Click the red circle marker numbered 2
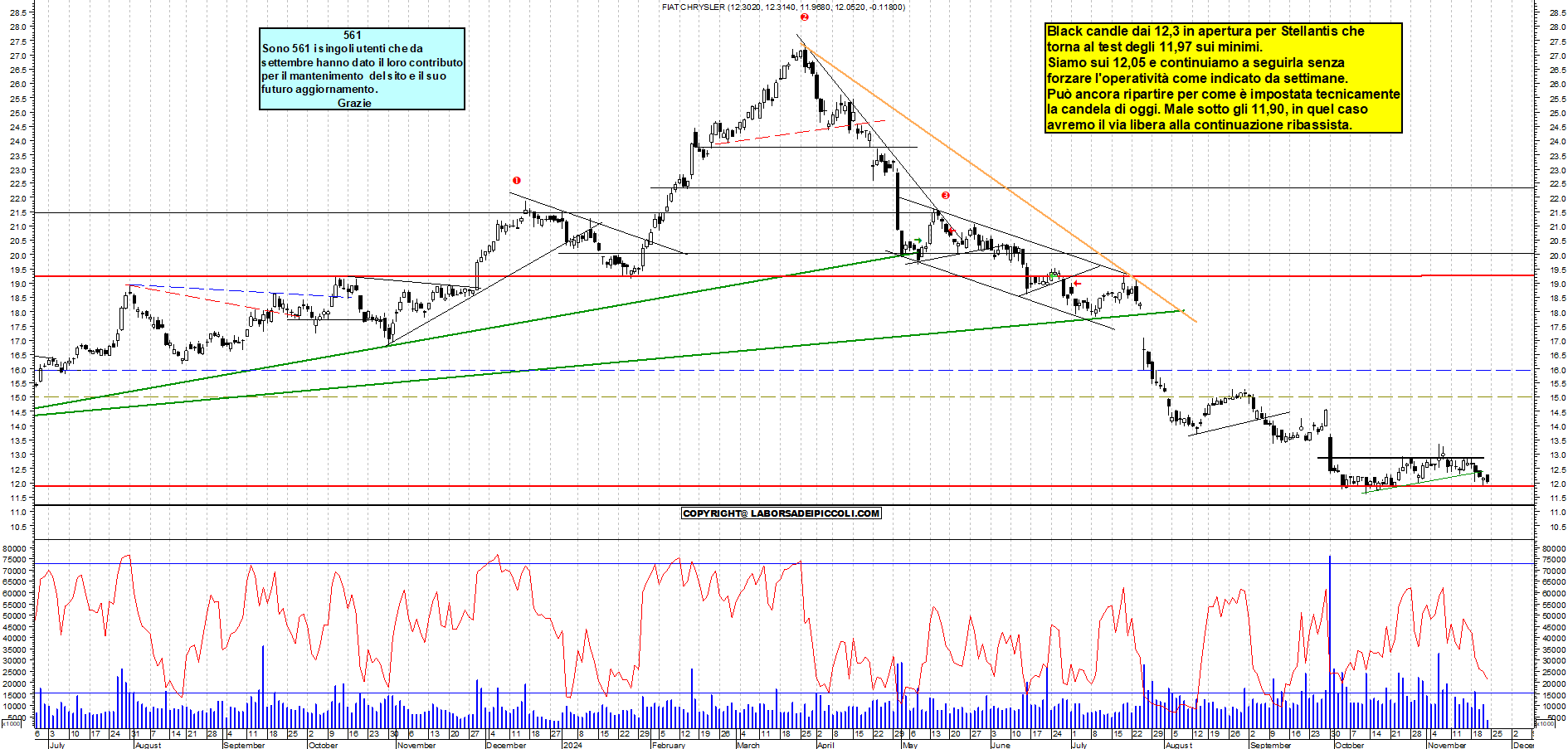 click(804, 17)
